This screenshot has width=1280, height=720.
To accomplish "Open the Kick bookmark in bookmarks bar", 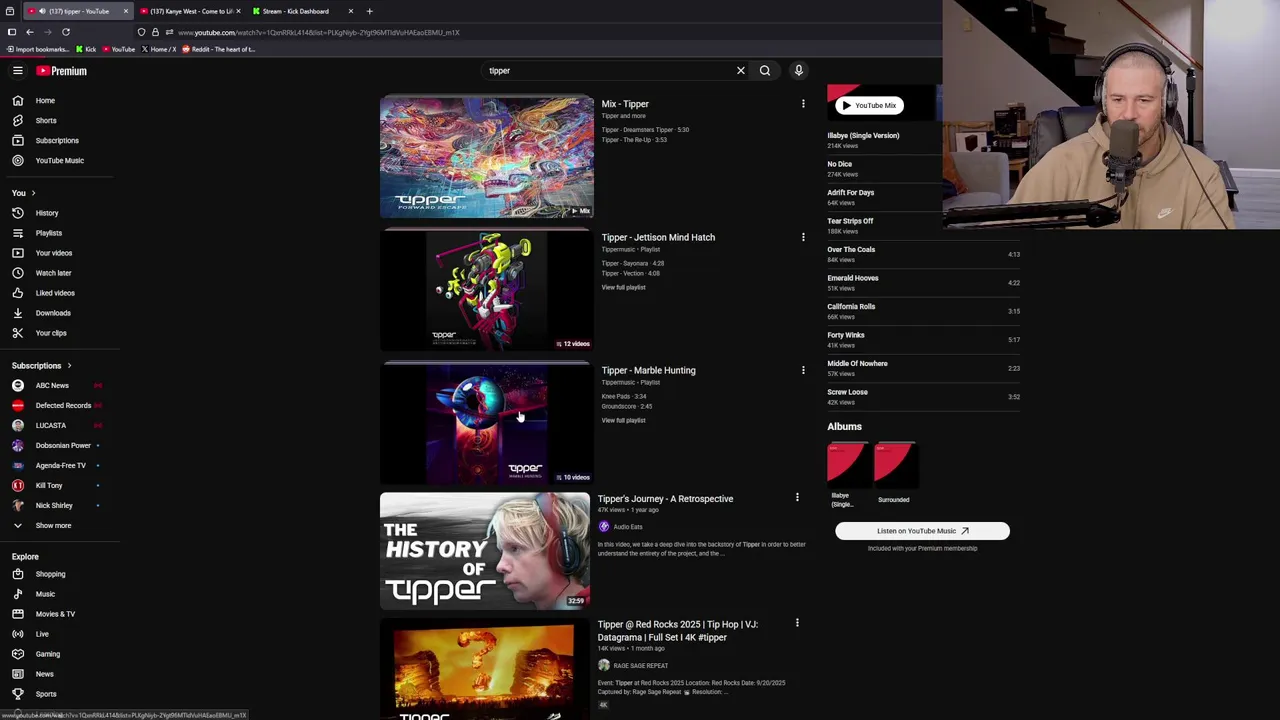I will click(x=86, y=49).
